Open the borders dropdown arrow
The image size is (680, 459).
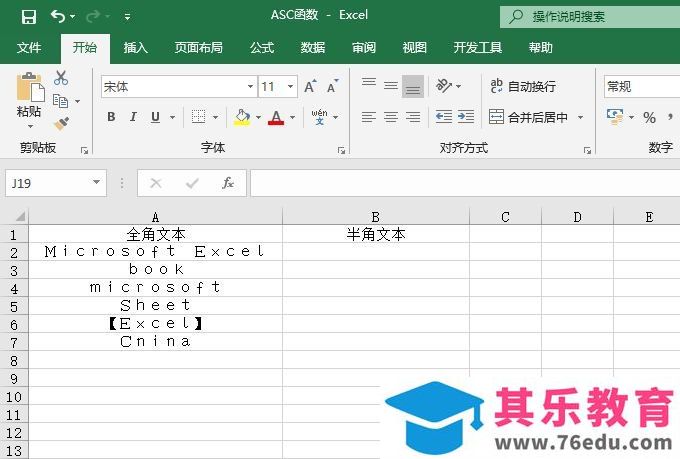point(215,117)
